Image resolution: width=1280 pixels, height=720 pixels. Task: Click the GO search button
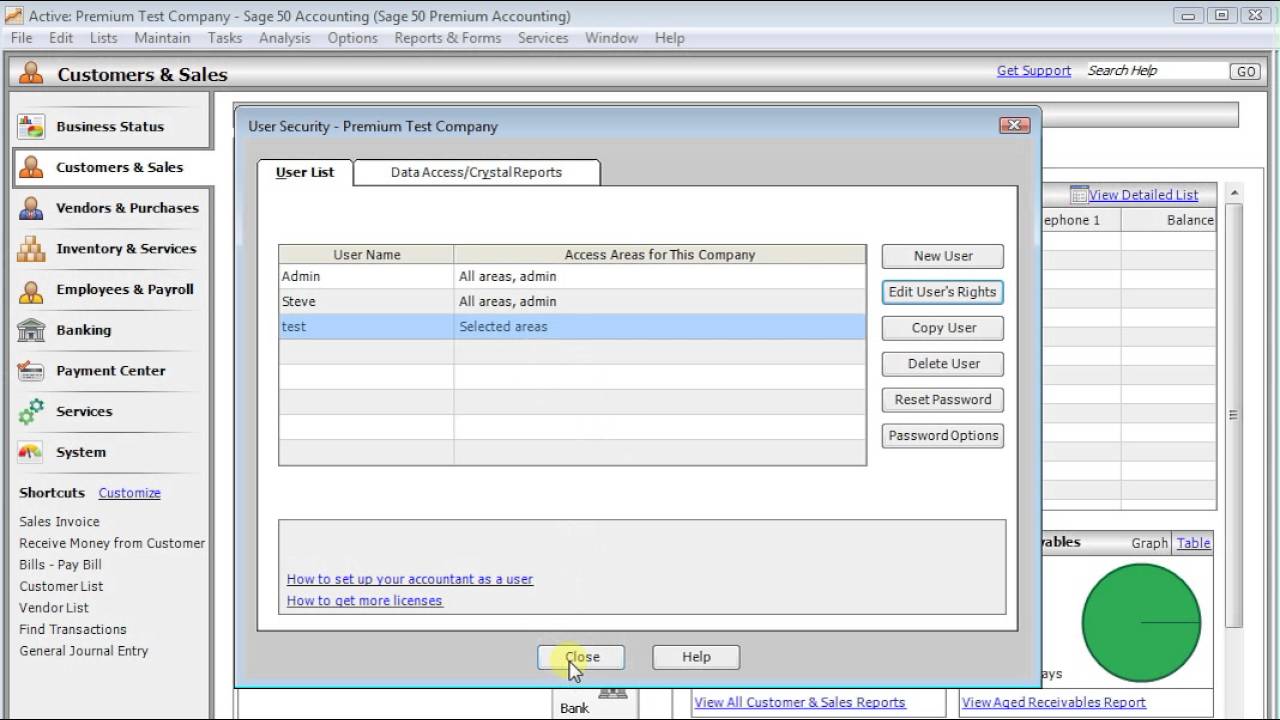pos(1245,71)
